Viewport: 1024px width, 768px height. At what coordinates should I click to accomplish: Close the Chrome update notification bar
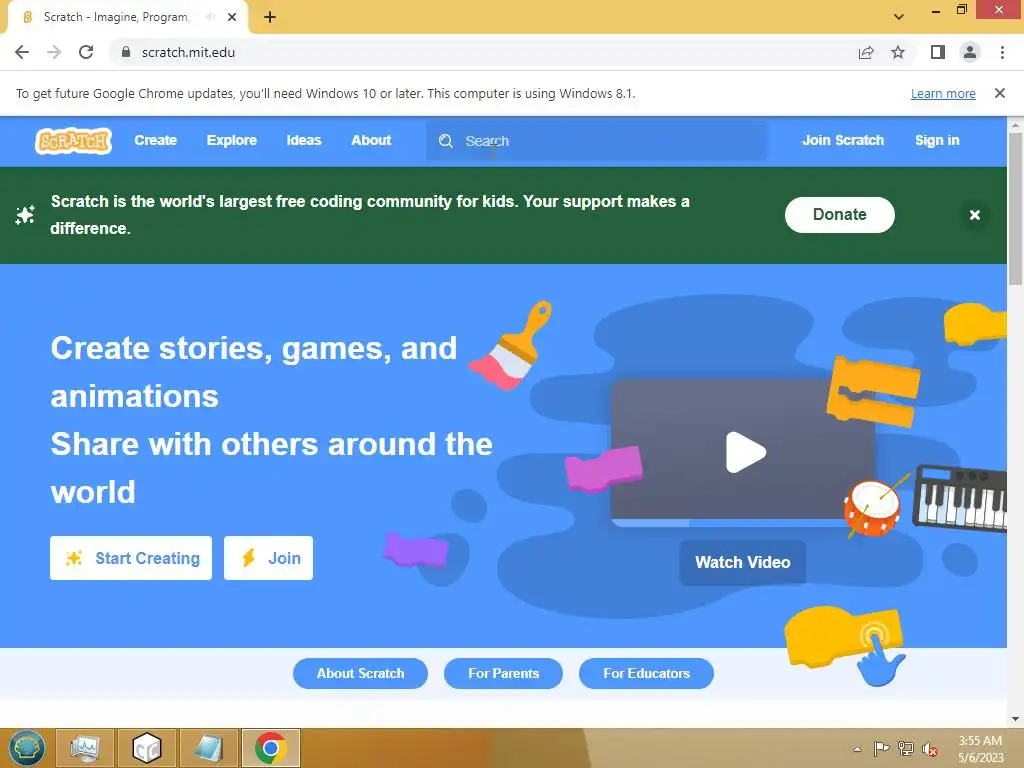999,93
